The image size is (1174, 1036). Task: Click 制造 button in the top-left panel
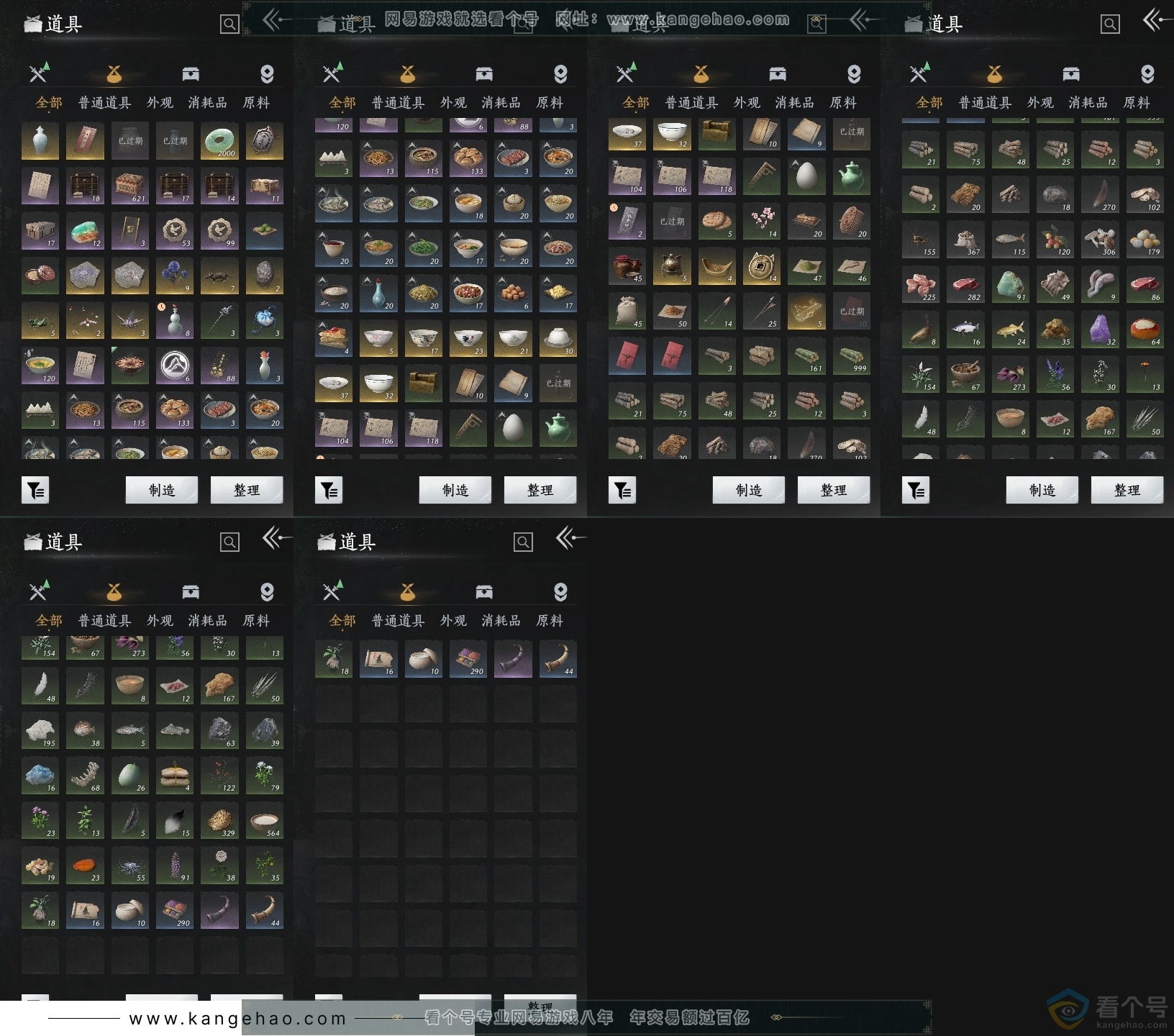pos(162,490)
